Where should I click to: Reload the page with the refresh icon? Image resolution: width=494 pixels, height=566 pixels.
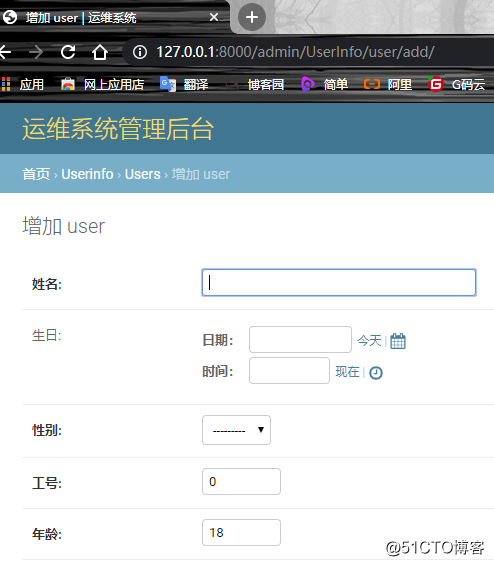click(68, 52)
